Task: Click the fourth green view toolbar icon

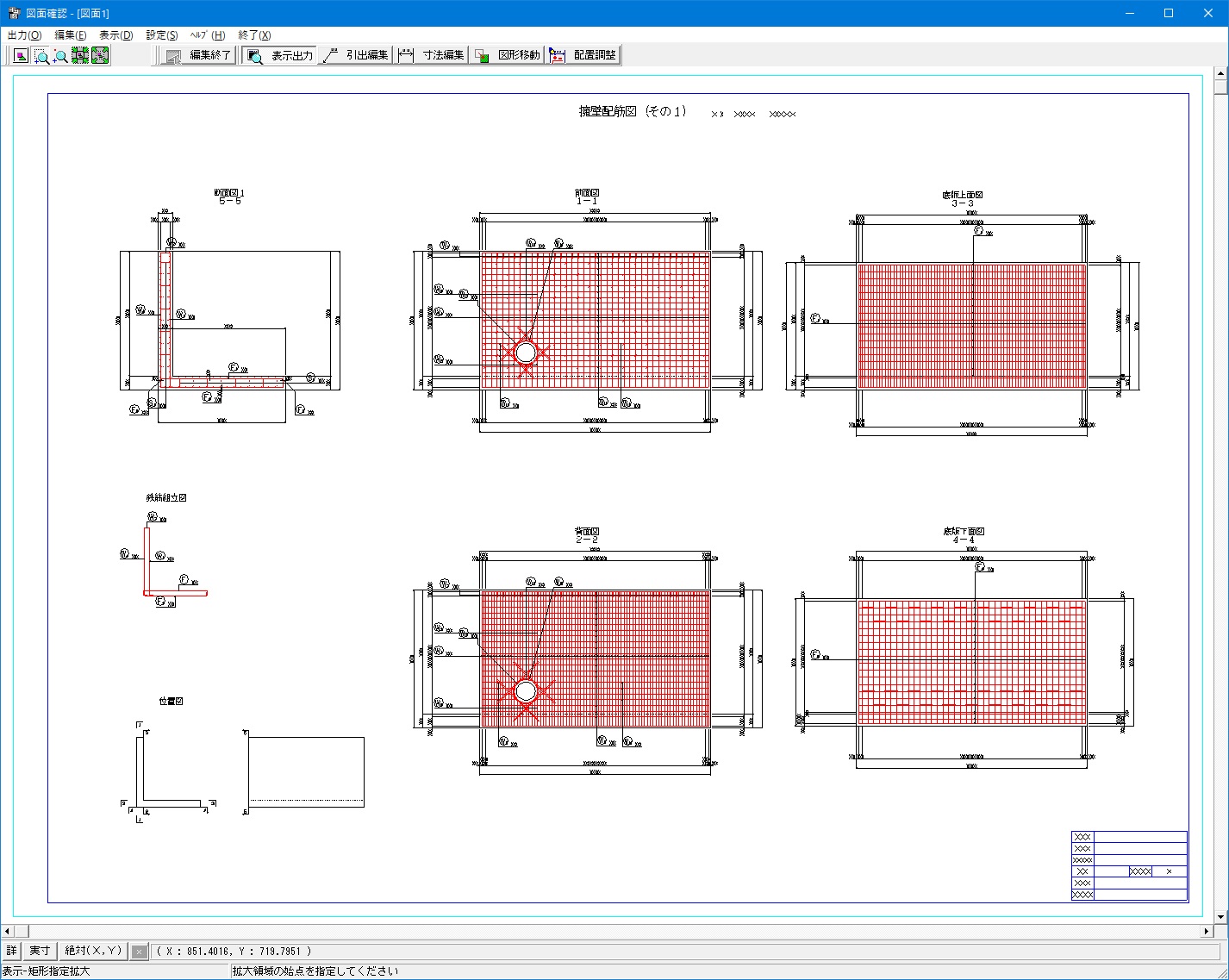Action: click(80, 56)
